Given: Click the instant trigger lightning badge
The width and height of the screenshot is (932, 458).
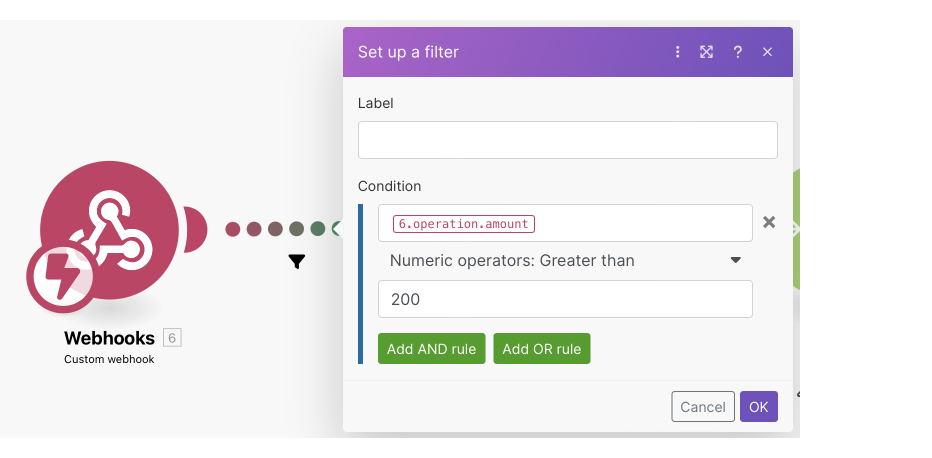Looking at the screenshot, I should [x=62, y=278].
